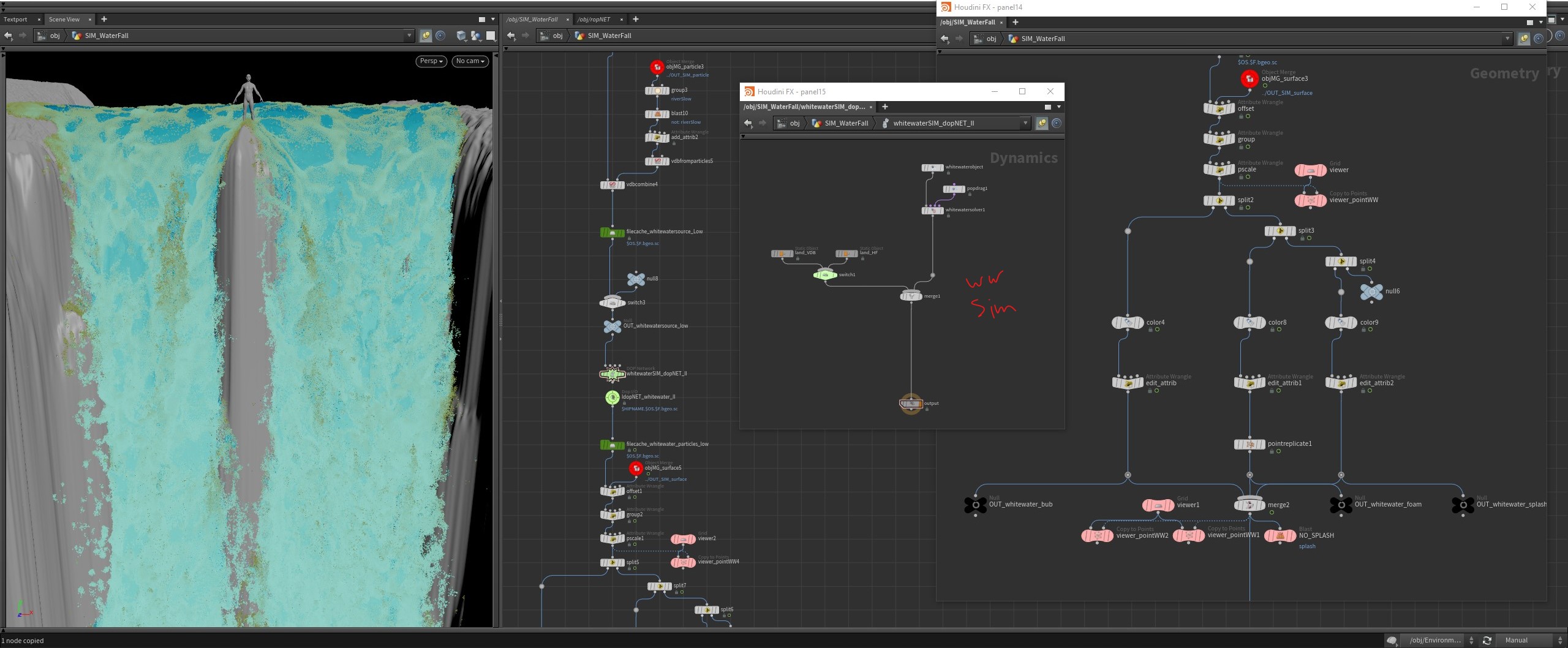Select the switch1 node in panel15
The width and height of the screenshot is (1568, 648).
tap(825, 275)
